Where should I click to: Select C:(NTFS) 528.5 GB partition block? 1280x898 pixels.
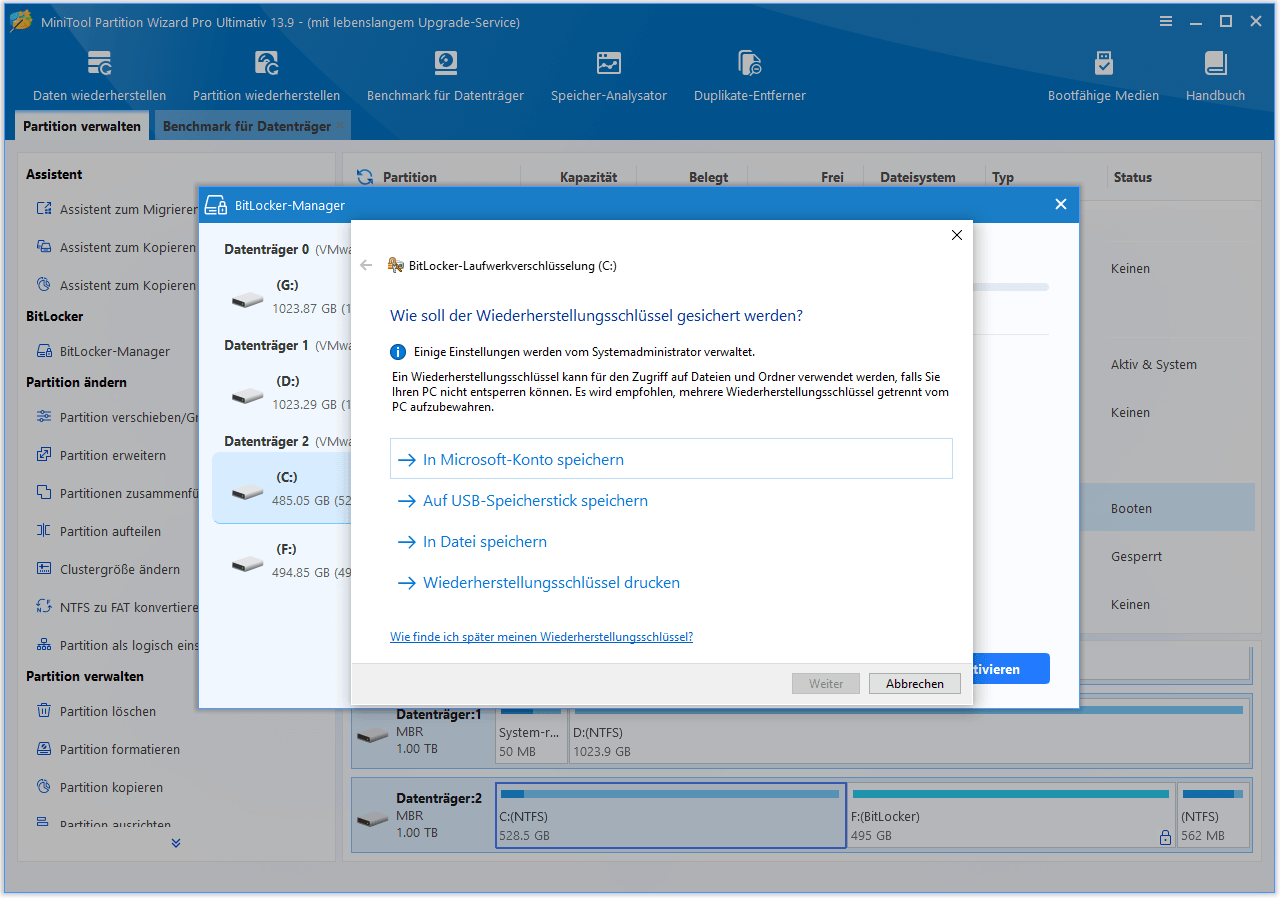click(x=671, y=816)
